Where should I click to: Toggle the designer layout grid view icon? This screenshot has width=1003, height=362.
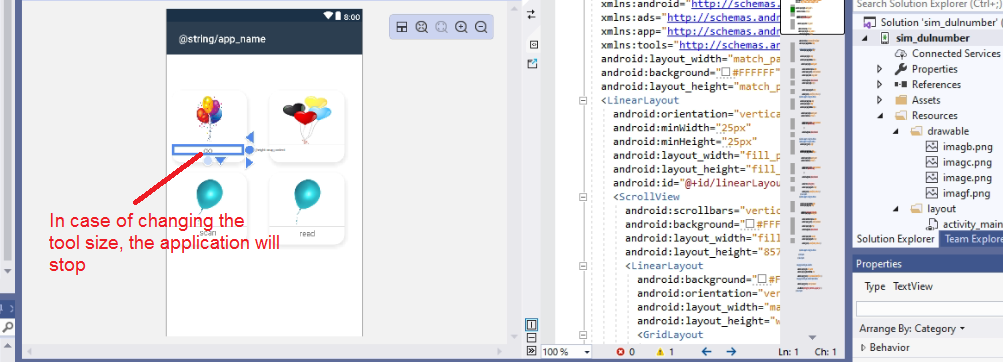[401, 27]
